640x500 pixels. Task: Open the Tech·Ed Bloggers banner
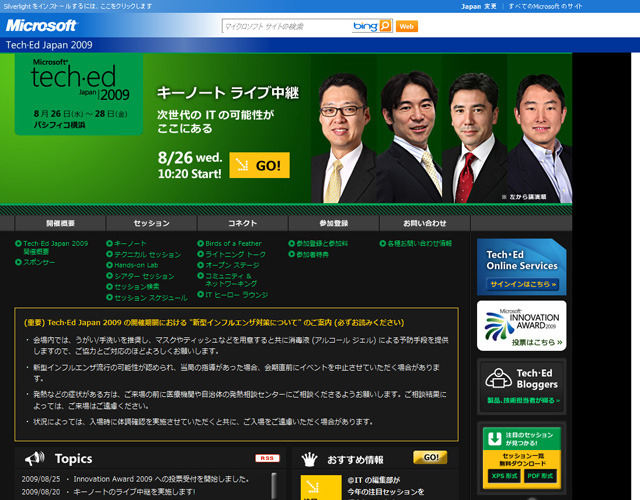coord(522,387)
